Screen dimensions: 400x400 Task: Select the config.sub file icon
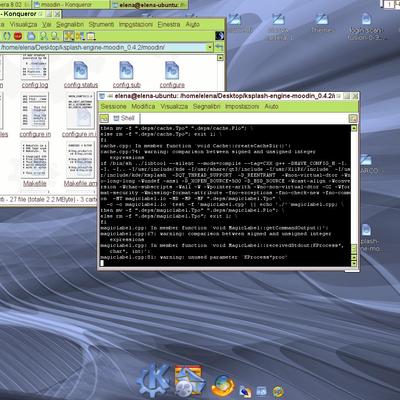[x=126, y=71]
